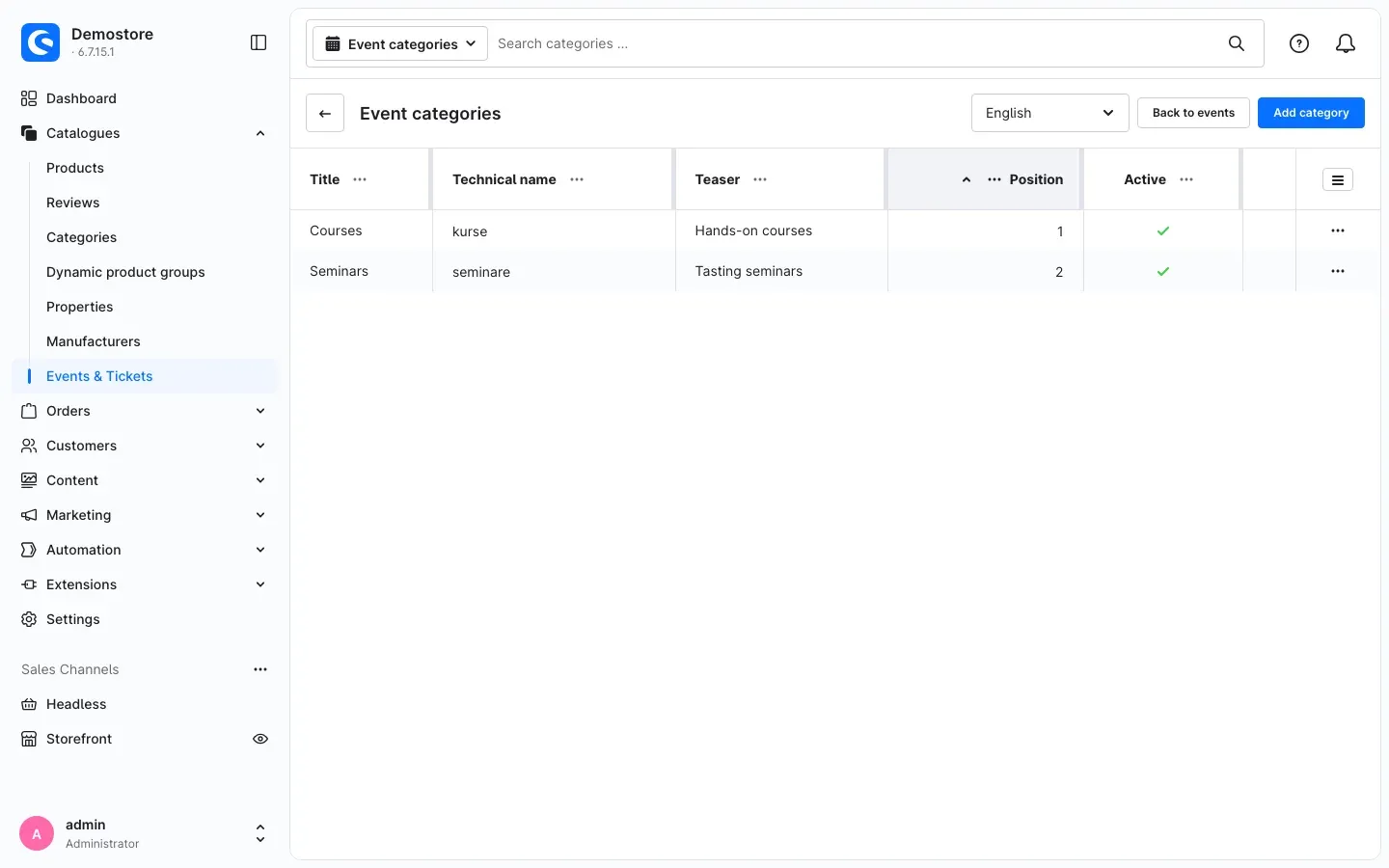Expand the Extensions menu section
Image resolution: width=1389 pixels, height=868 pixels.
pos(260,584)
